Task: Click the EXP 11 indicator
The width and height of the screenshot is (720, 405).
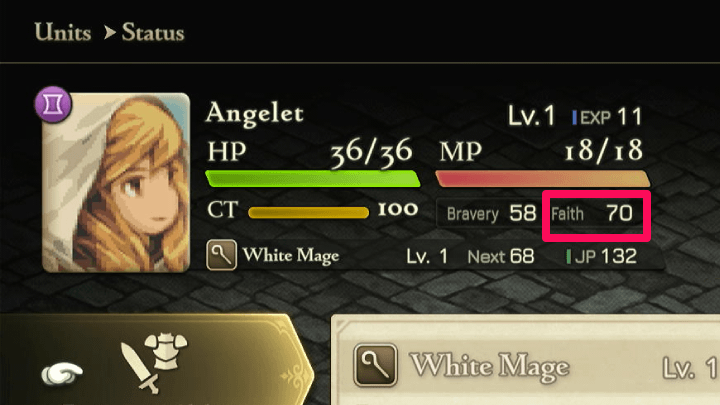Action: coord(607,117)
